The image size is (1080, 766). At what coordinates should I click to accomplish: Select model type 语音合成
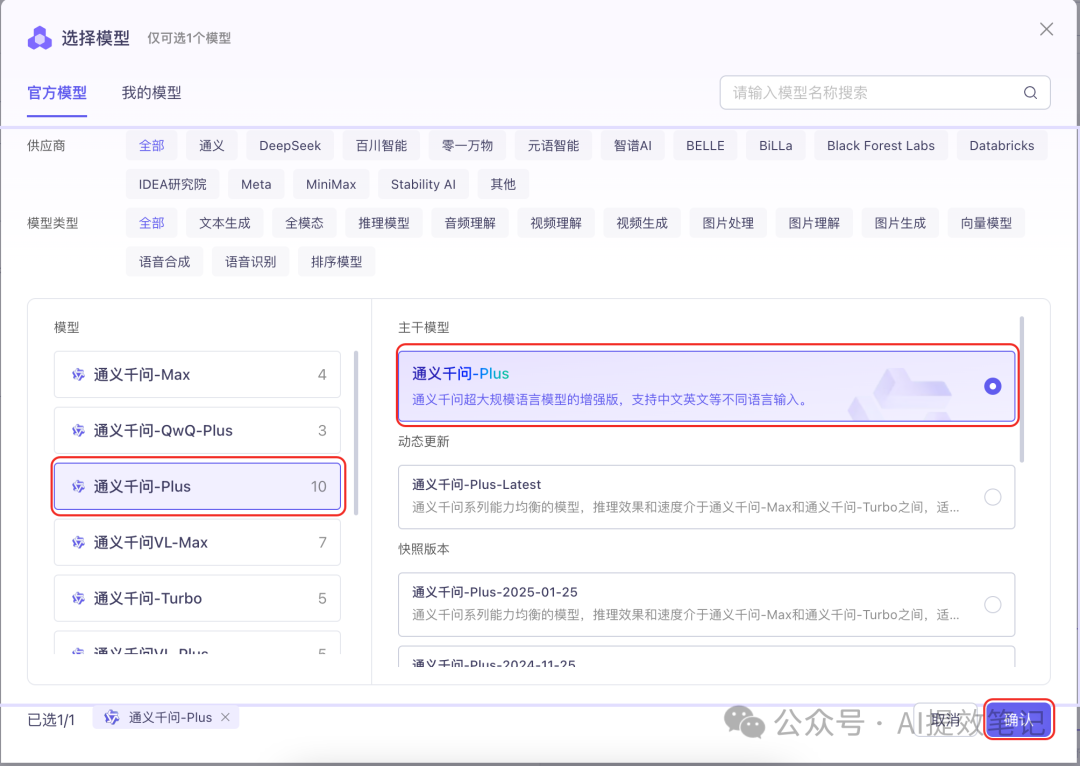[164, 261]
